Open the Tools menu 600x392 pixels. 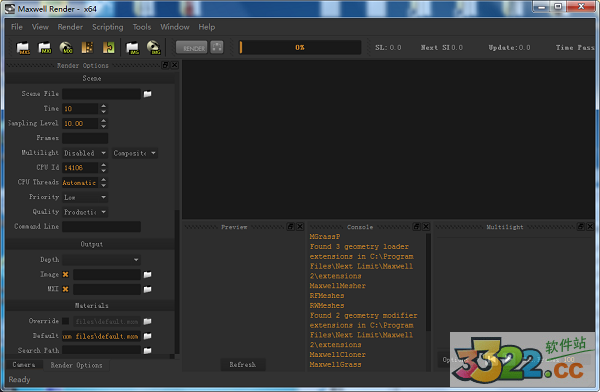(142, 27)
